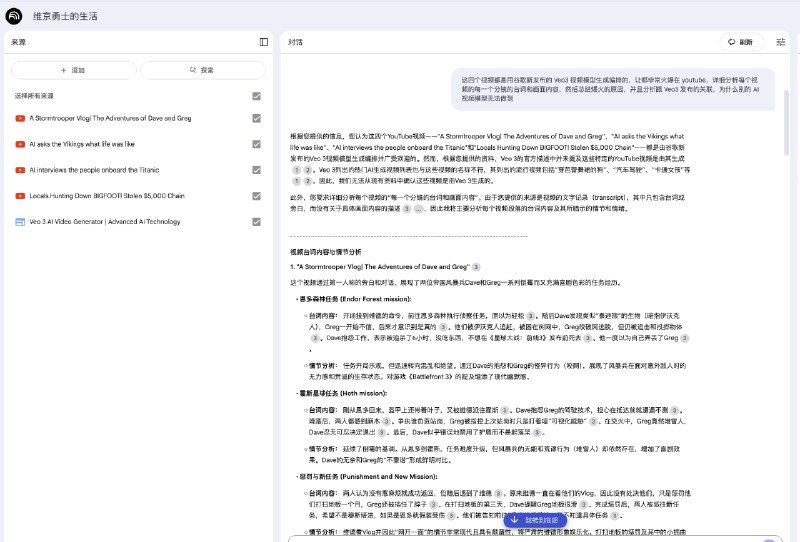Open citation 3 after '可视化威胁'
This screenshot has width=800, height=542.
pyautogui.click(x=593, y=422)
